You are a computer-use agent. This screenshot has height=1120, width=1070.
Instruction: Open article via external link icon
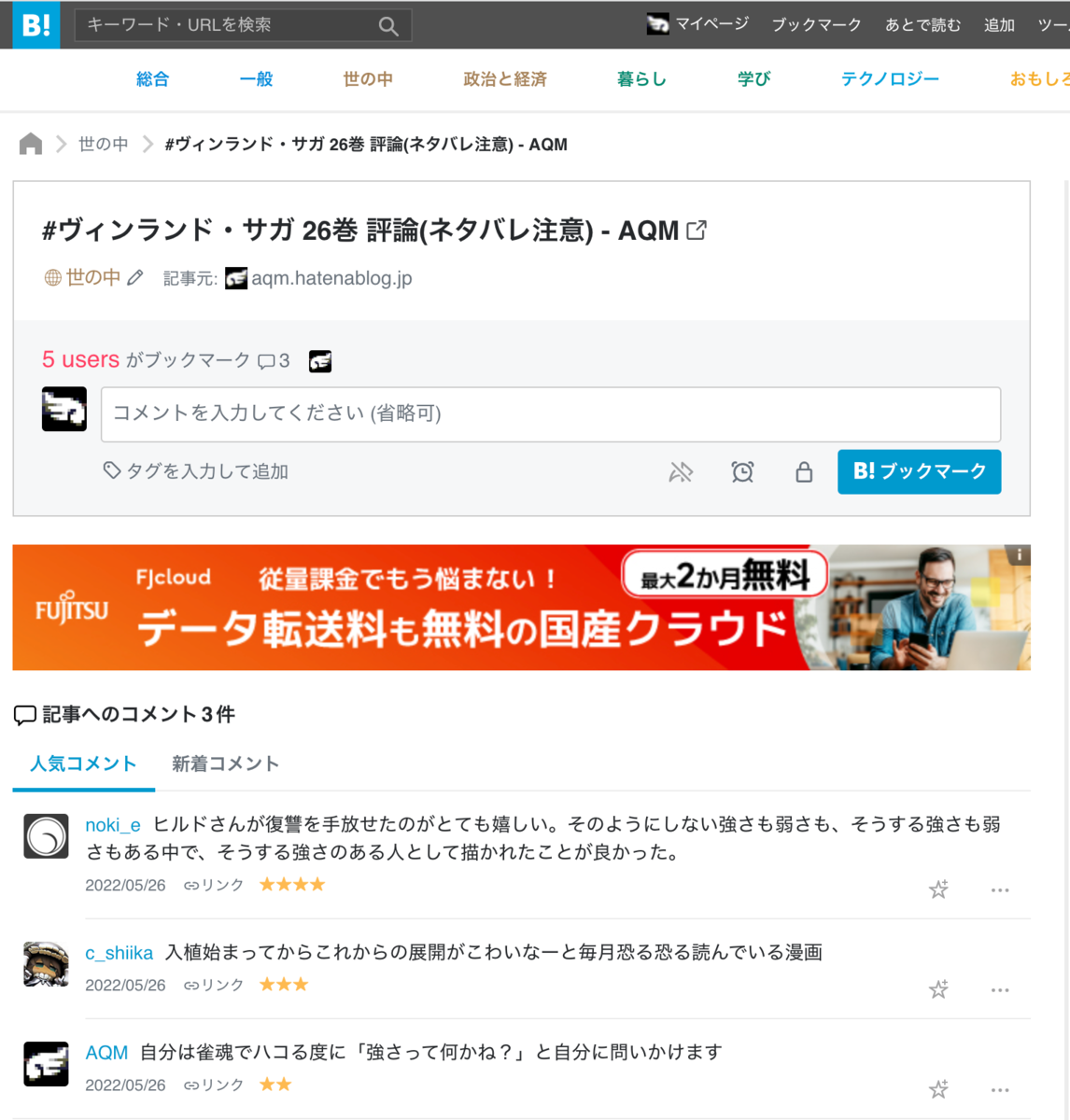[697, 230]
